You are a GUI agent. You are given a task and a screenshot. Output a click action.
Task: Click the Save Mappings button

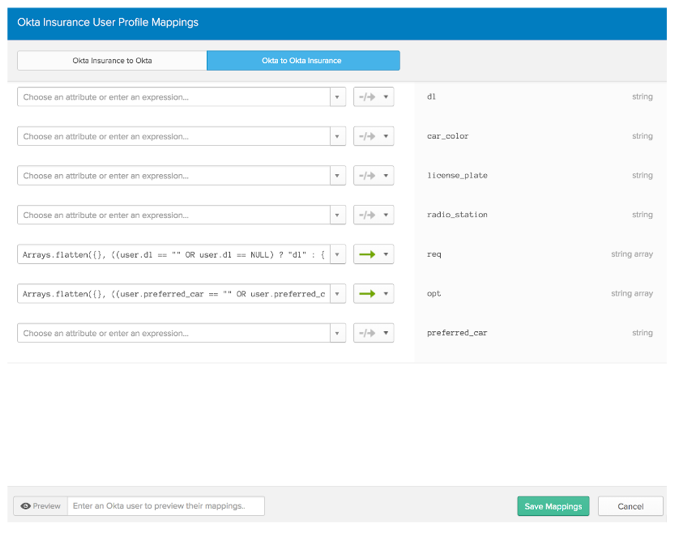pyautogui.click(x=553, y=506)
